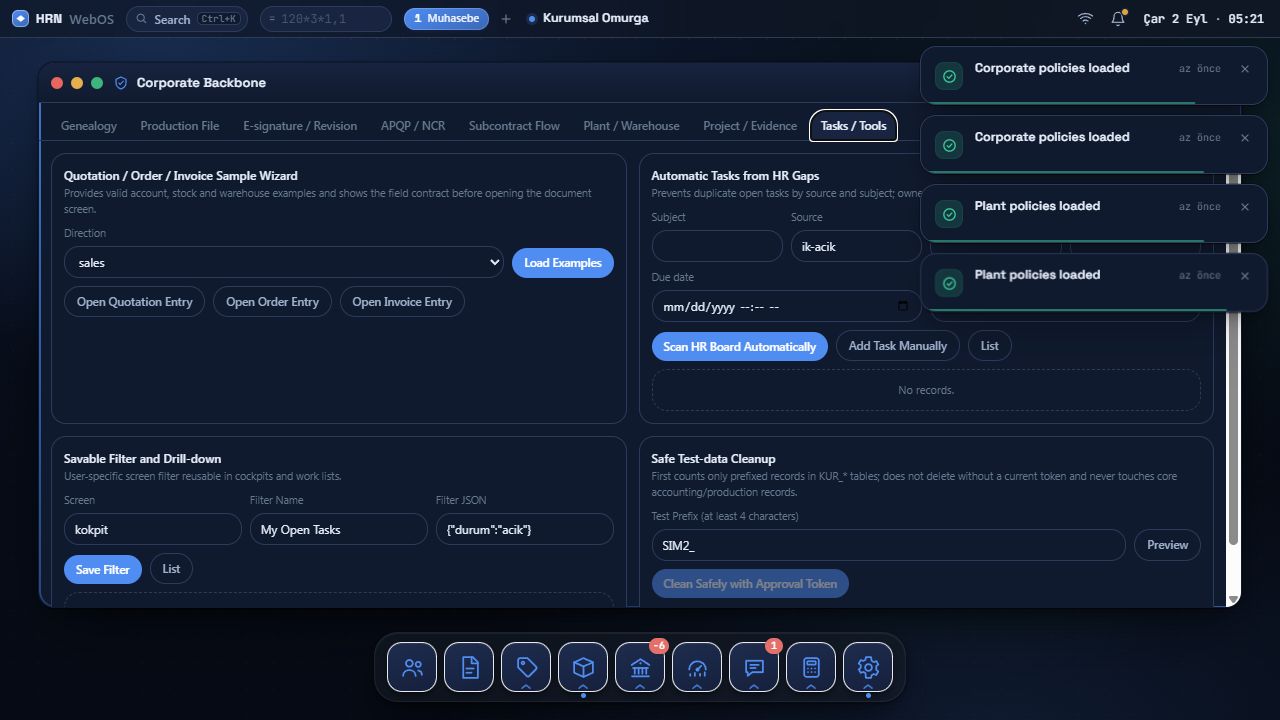Click Open Invoice Entry
The height and width of the screenshot is (720, 1280).
pos(402,302)
